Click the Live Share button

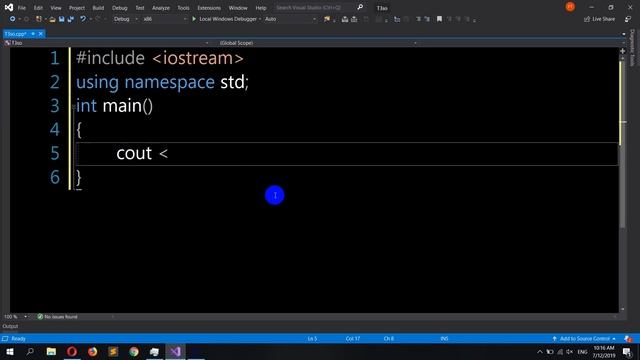pyautogui.click(x=600, y=19)
